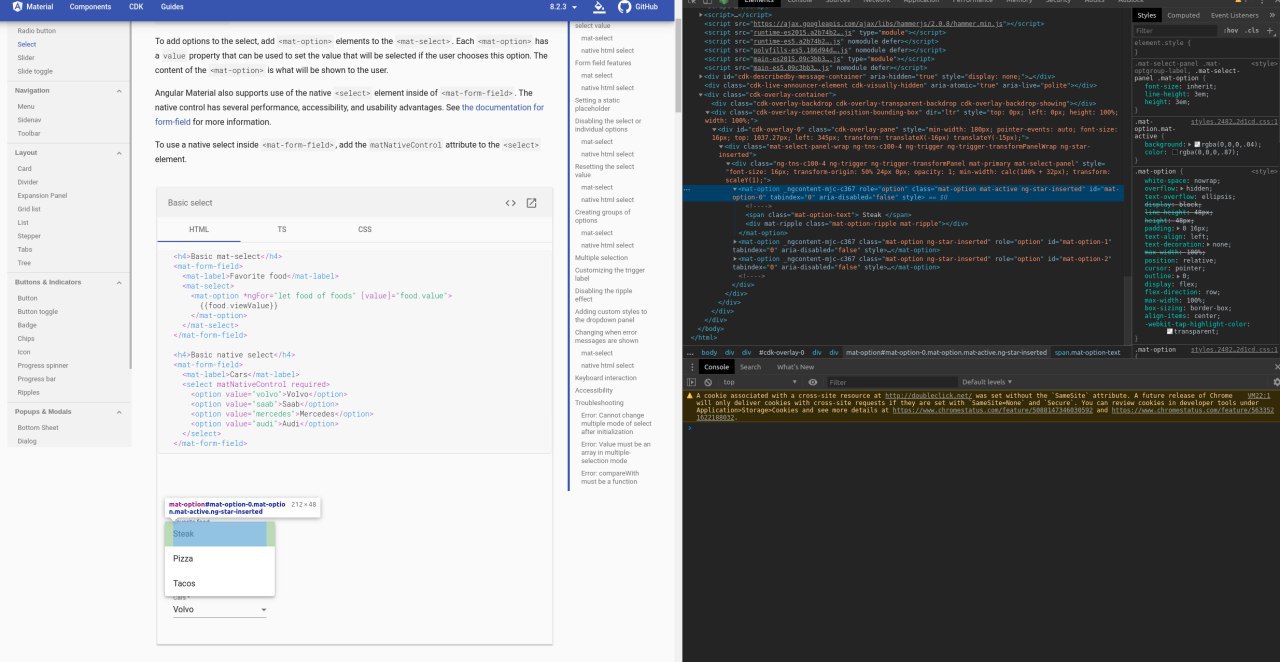Click the GitHub logo icon

[625, 6]
